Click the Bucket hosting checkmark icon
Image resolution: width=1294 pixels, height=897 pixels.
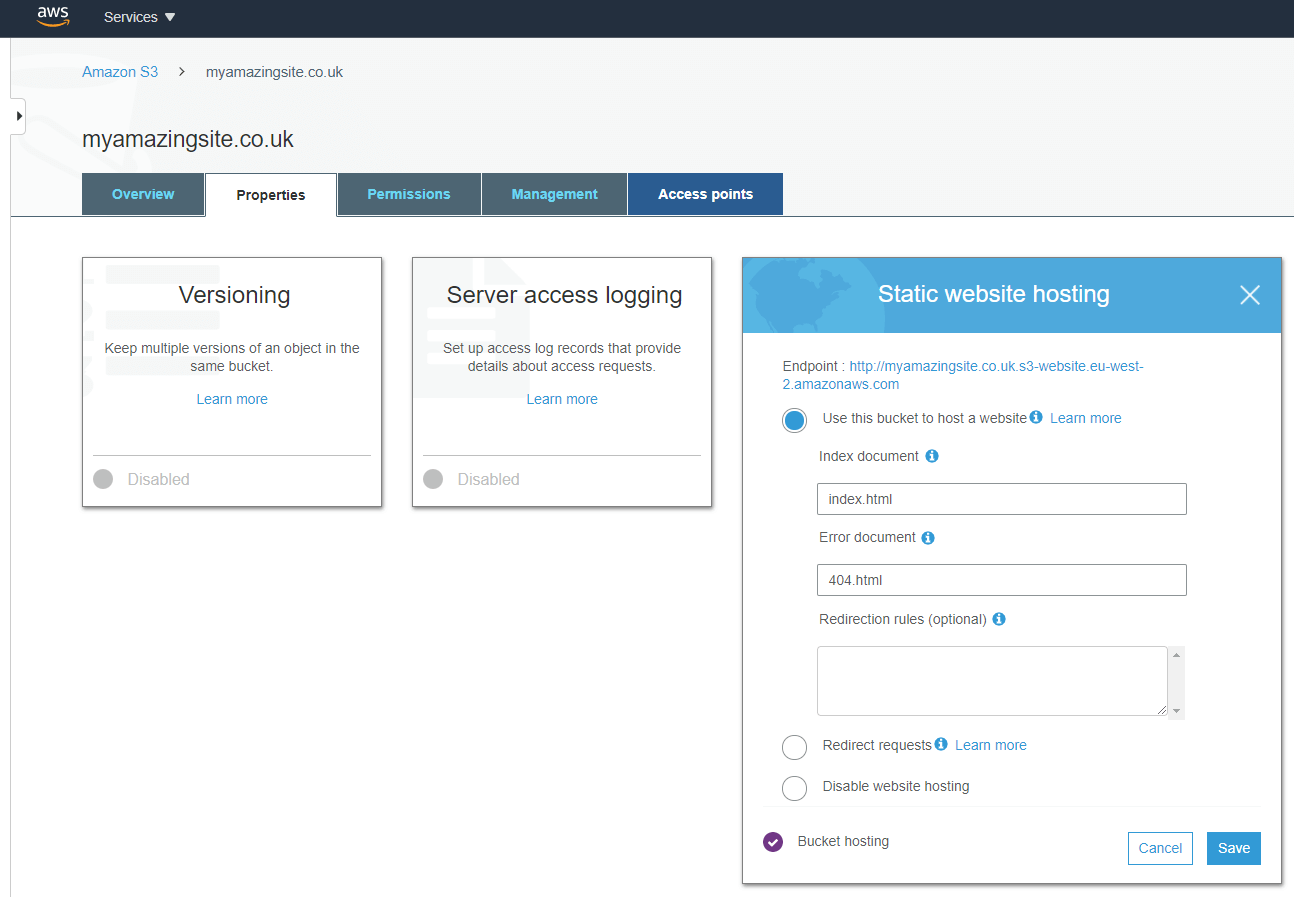click(x=773, y=842)
